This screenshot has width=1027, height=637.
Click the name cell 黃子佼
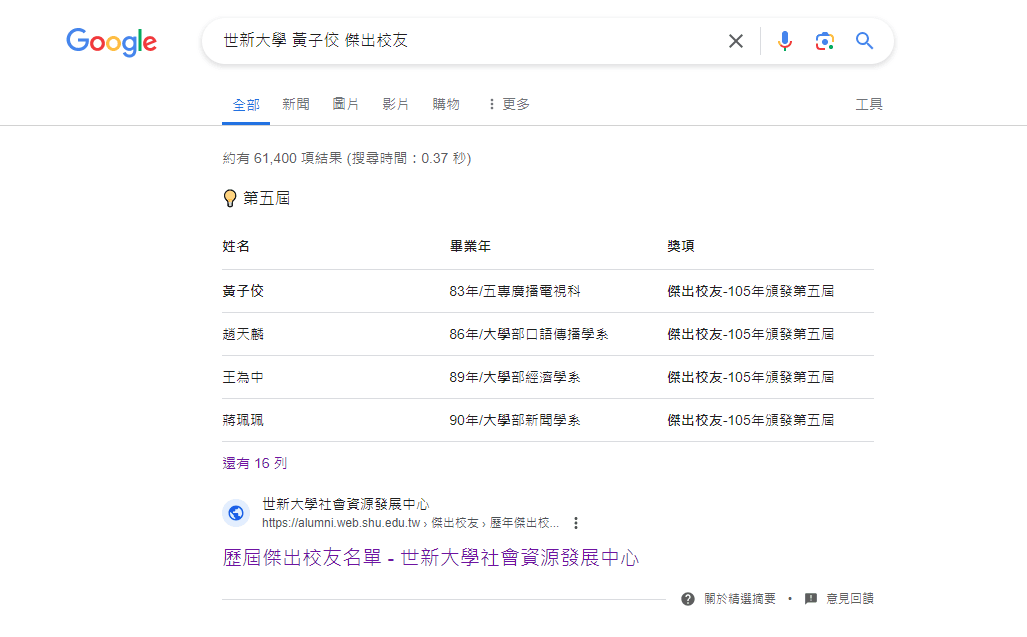click(243, 291)
